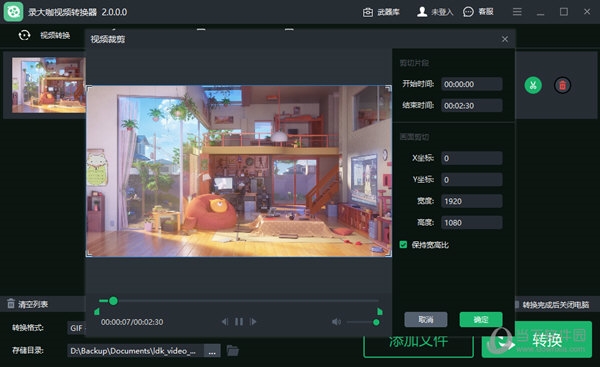The image size is (600, 367).
Task: Toggle the 保持宽高比 checkbox
Action: click(x=403, y=245)
